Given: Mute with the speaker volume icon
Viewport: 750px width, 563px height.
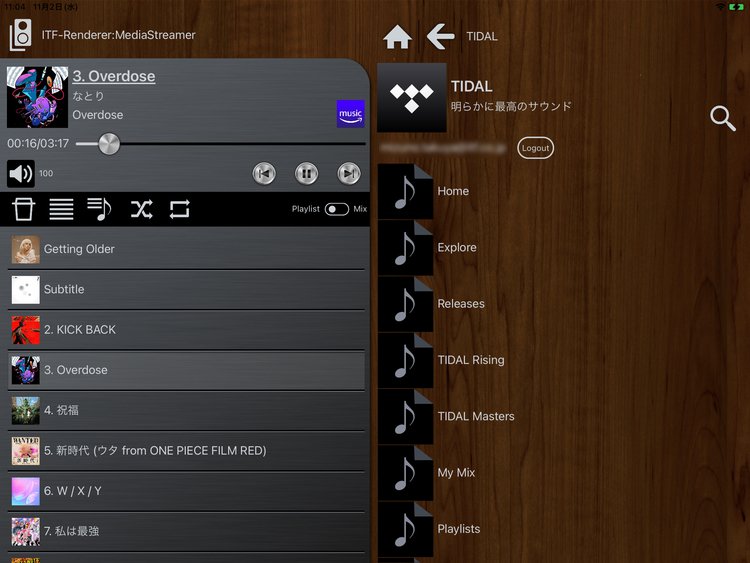Looking at the screenshot, I should [x=21, y=173].
